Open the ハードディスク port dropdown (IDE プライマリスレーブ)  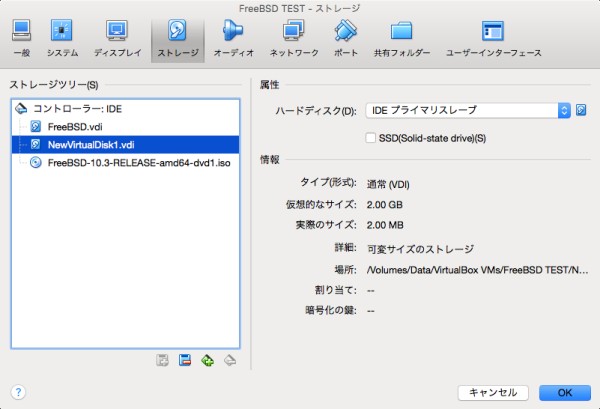468,110
